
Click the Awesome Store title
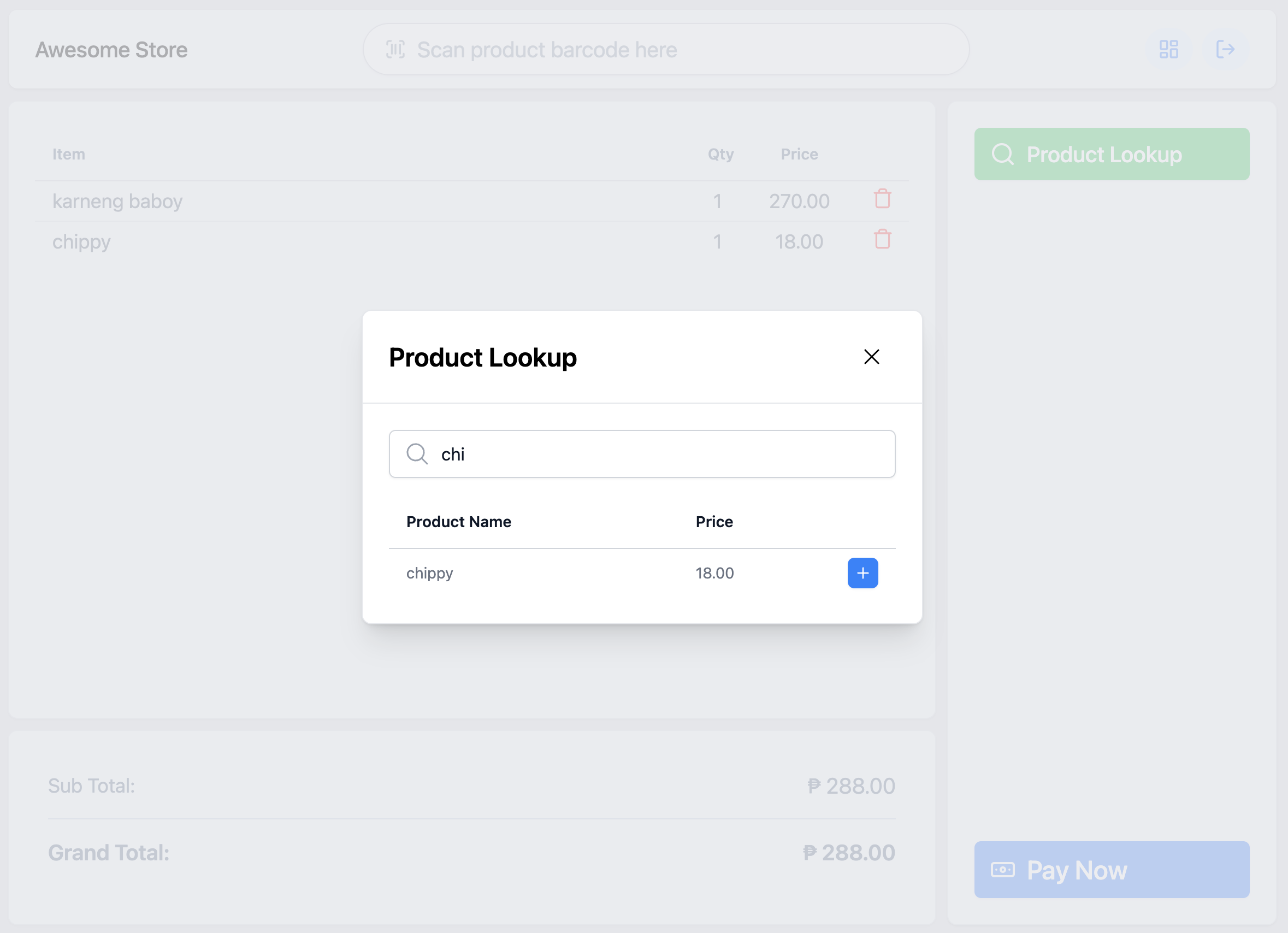111,50
